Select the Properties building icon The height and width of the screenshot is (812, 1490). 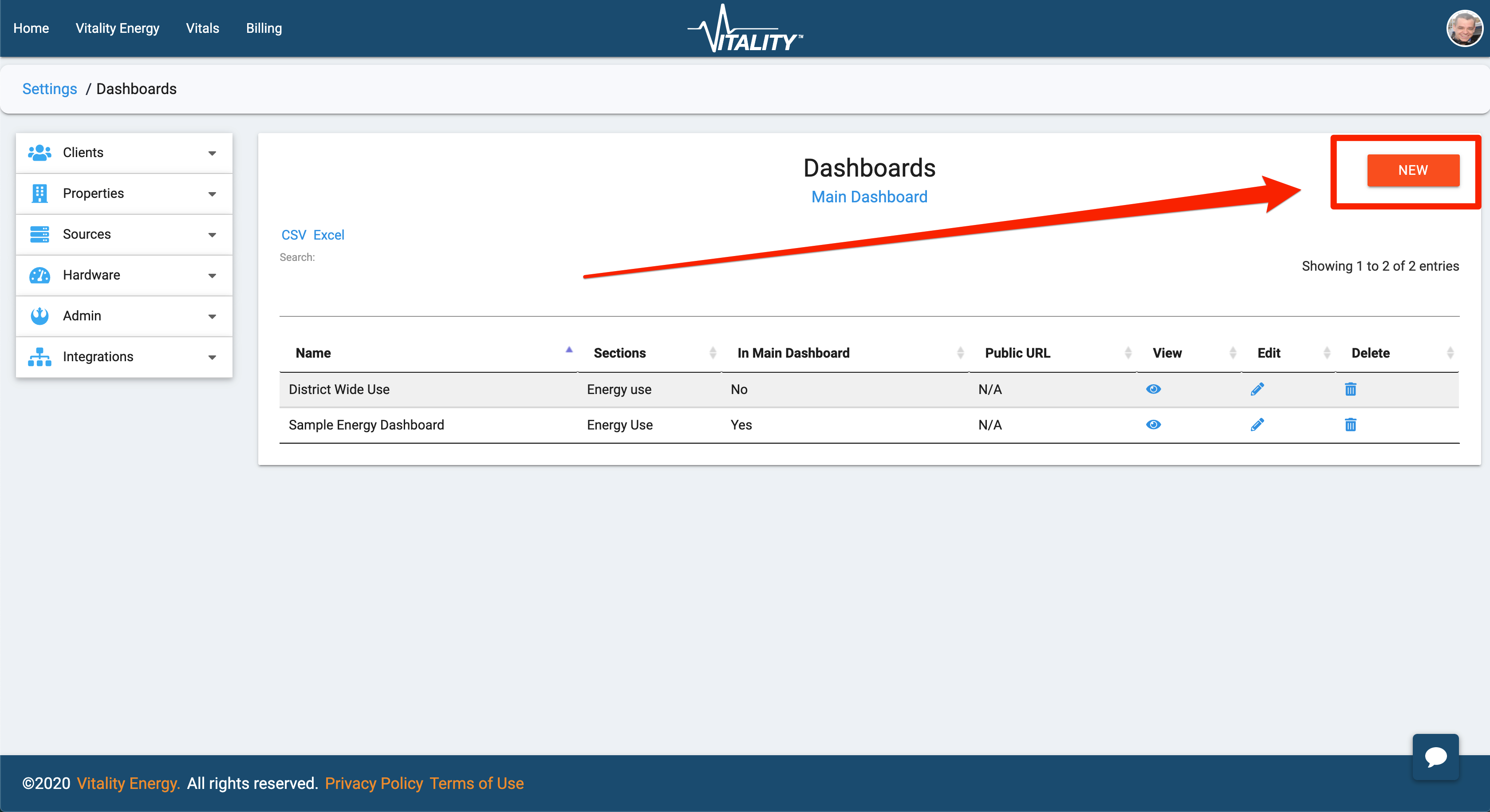pos(39,193)
